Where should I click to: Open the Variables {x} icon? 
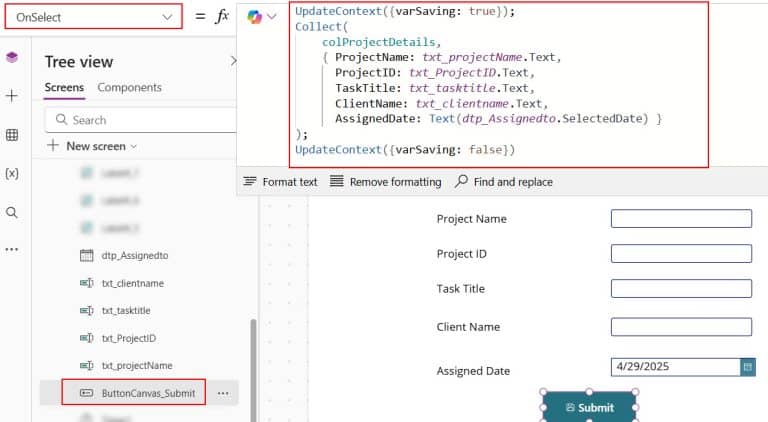(x=12, y=173)
